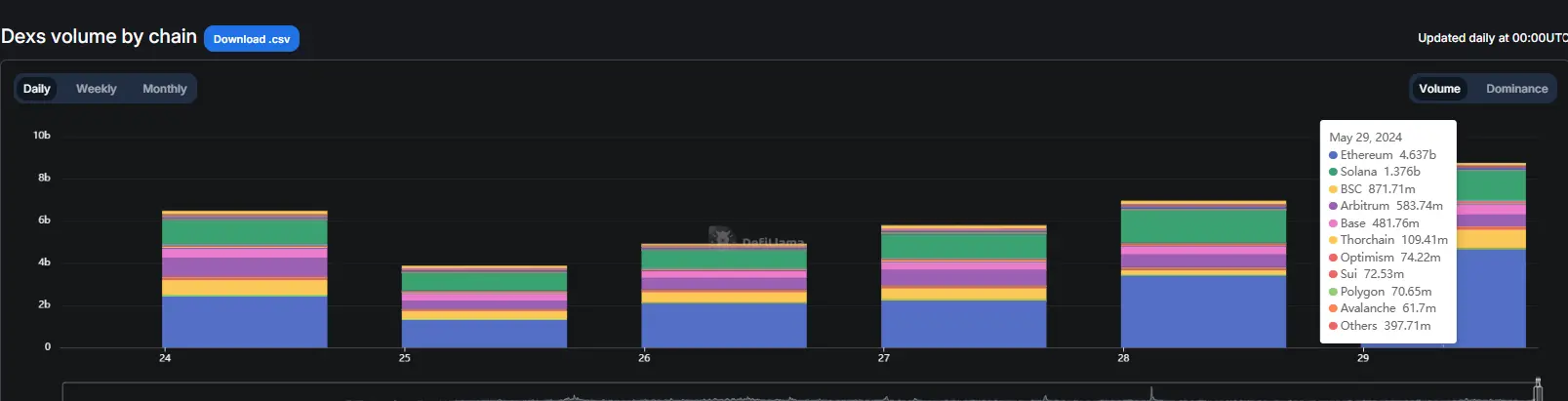The height and width of the screenshot is (401, 1568).
Task: Click the 'Others 397.71m' tooltip row
Action: pyautogui.click(x=1380, y=326)
